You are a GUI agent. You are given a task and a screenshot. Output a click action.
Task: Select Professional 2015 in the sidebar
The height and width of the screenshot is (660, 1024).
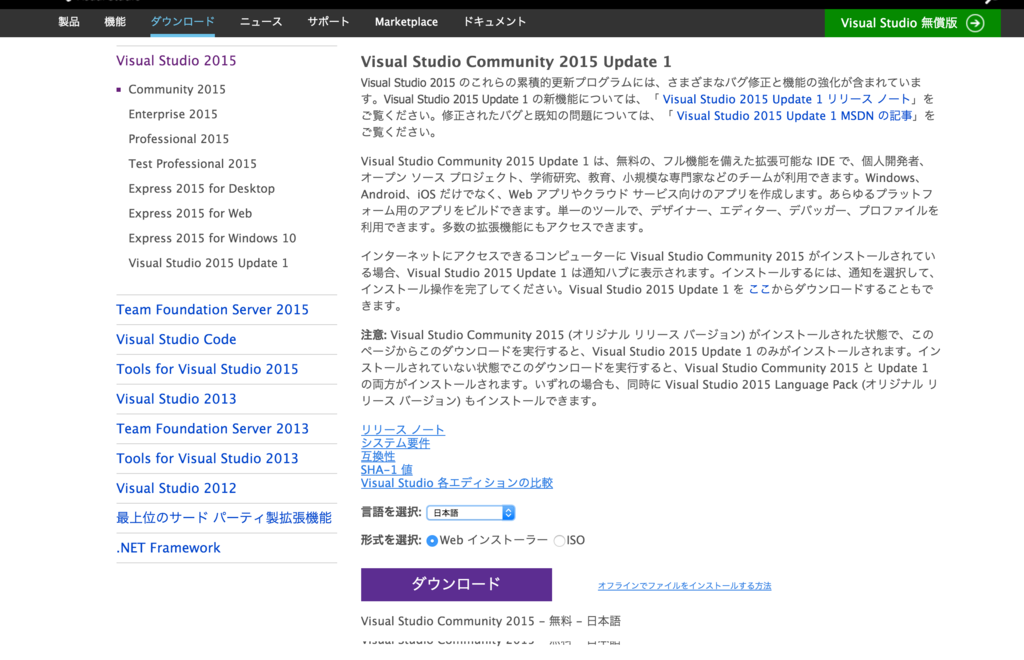[x=179, y=139]
